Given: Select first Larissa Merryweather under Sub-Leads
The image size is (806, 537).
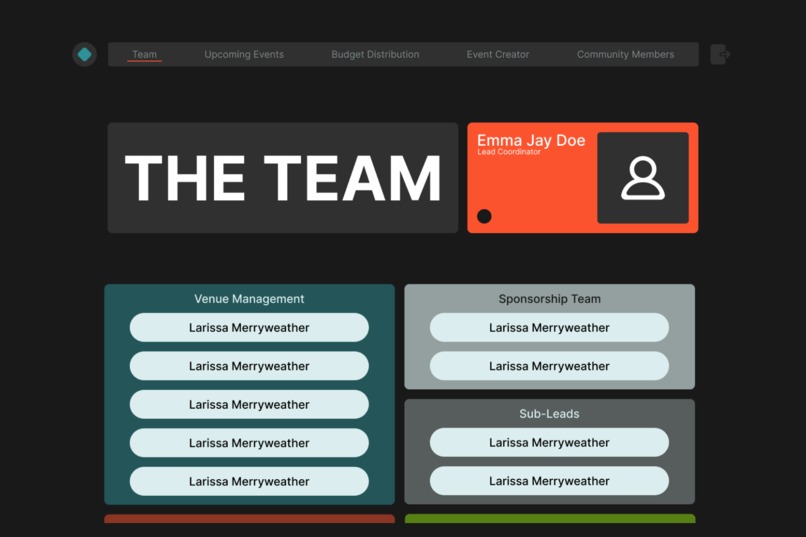Looking at the screenshot, I should [549, 442].
